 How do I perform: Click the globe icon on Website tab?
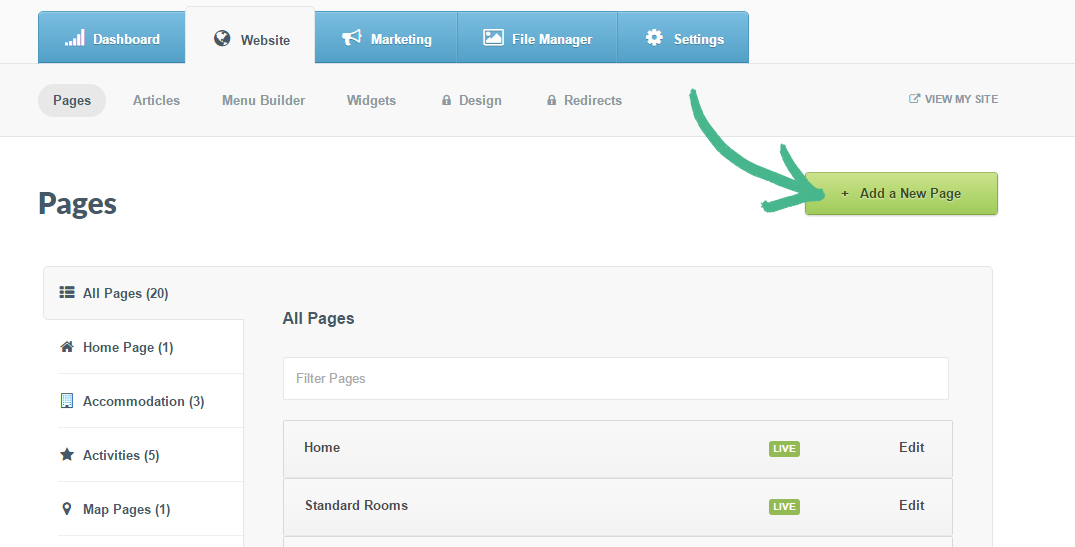222,39
